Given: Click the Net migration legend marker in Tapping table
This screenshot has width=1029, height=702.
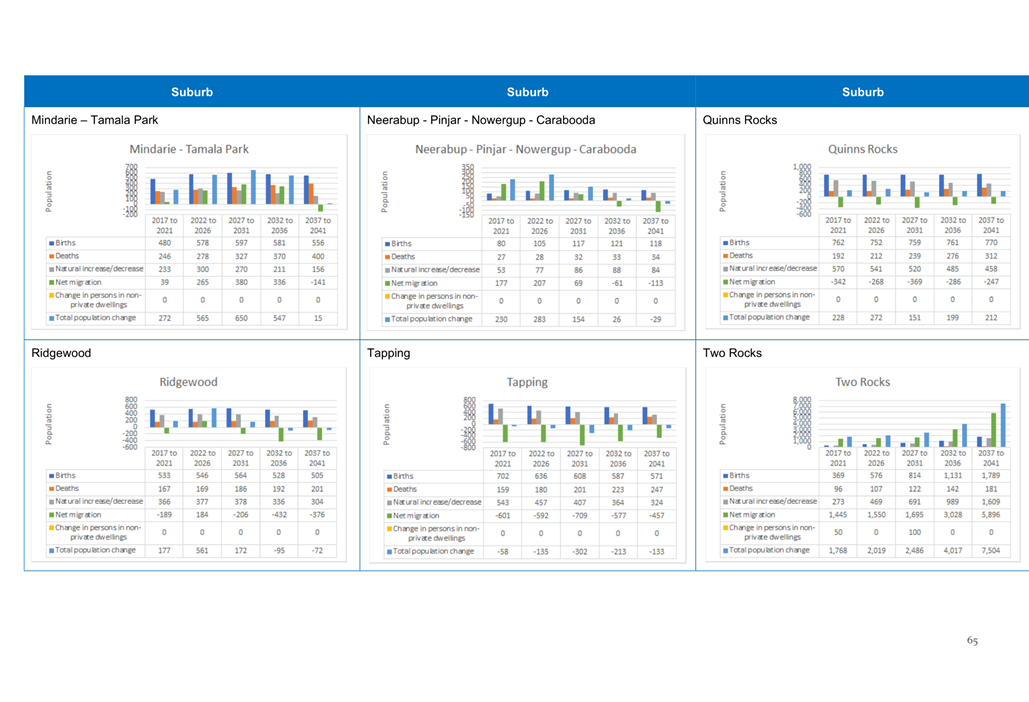Looking at the screenshot, I should (x=389, y=515).
